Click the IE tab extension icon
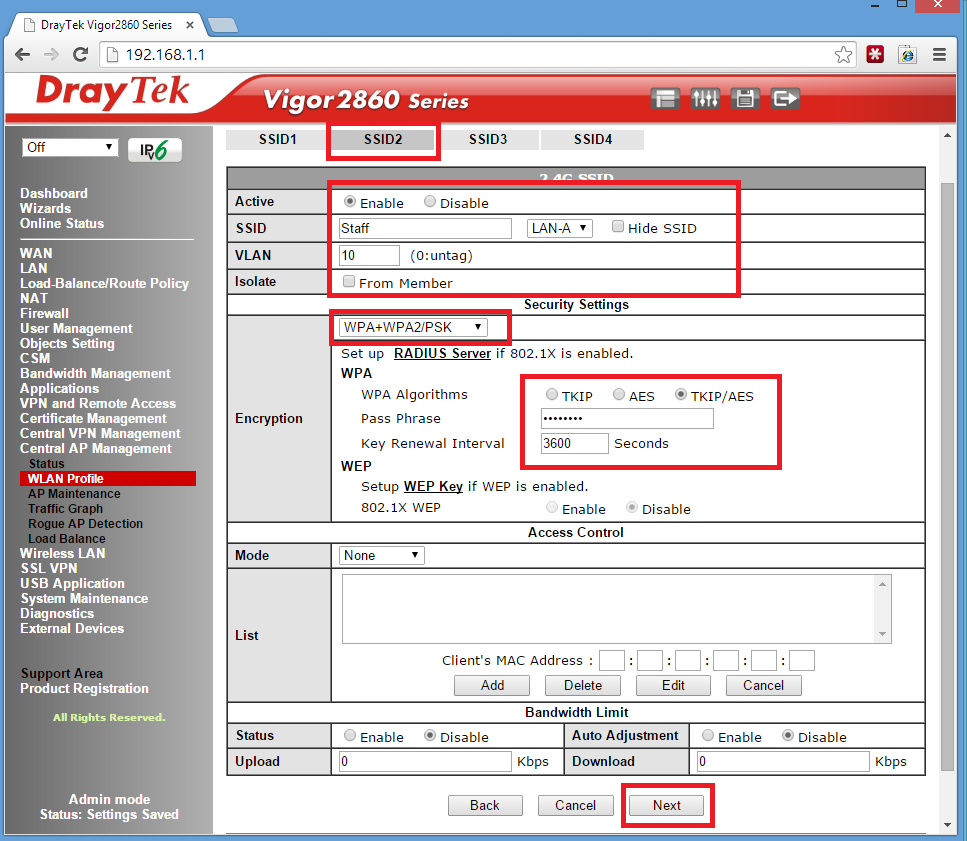Viewport: 967px width, 841px height. [x=907, y=54]
